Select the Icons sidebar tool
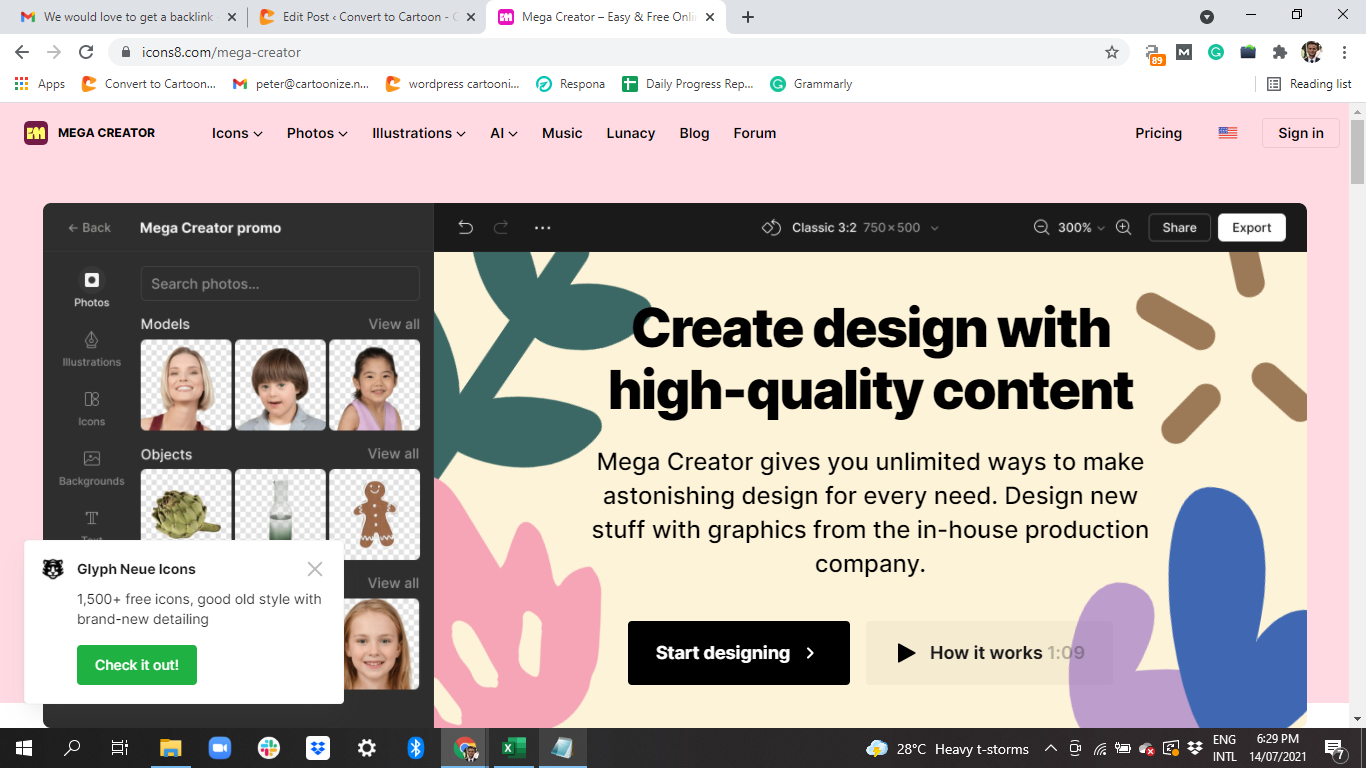The image size is (1366, 768). point(91,408)
